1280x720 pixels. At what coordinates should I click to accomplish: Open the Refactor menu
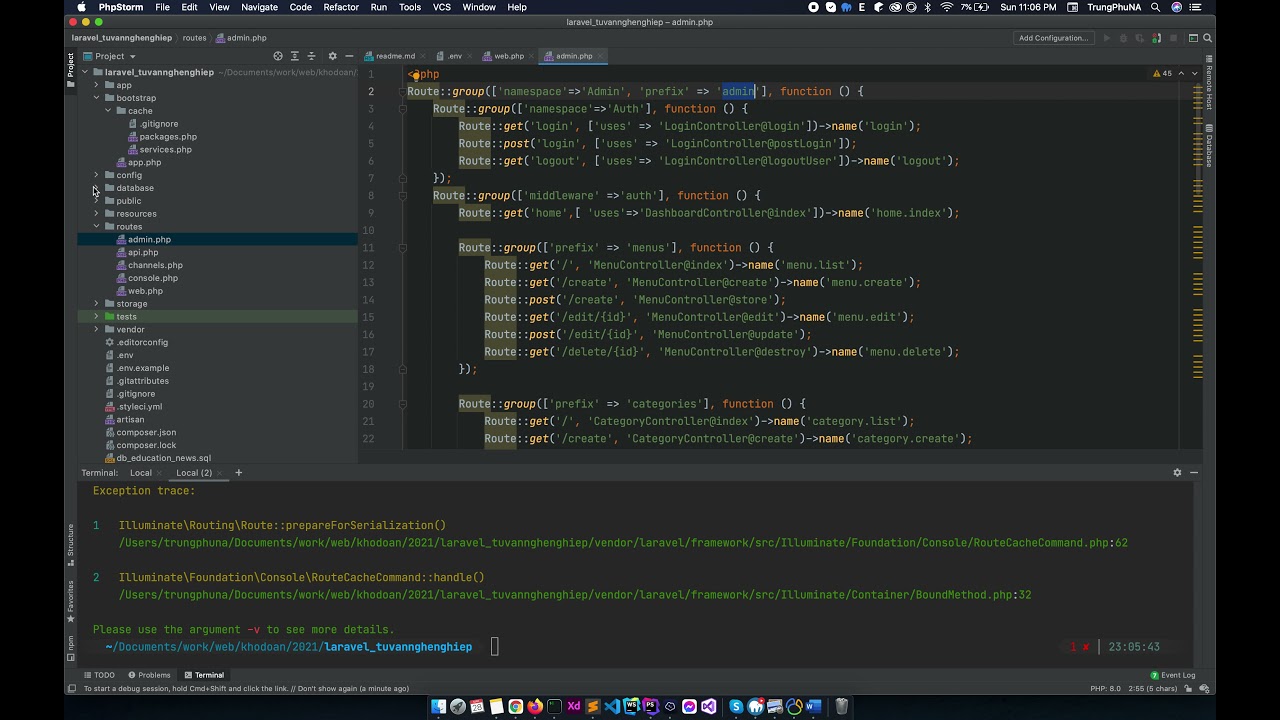340,7
